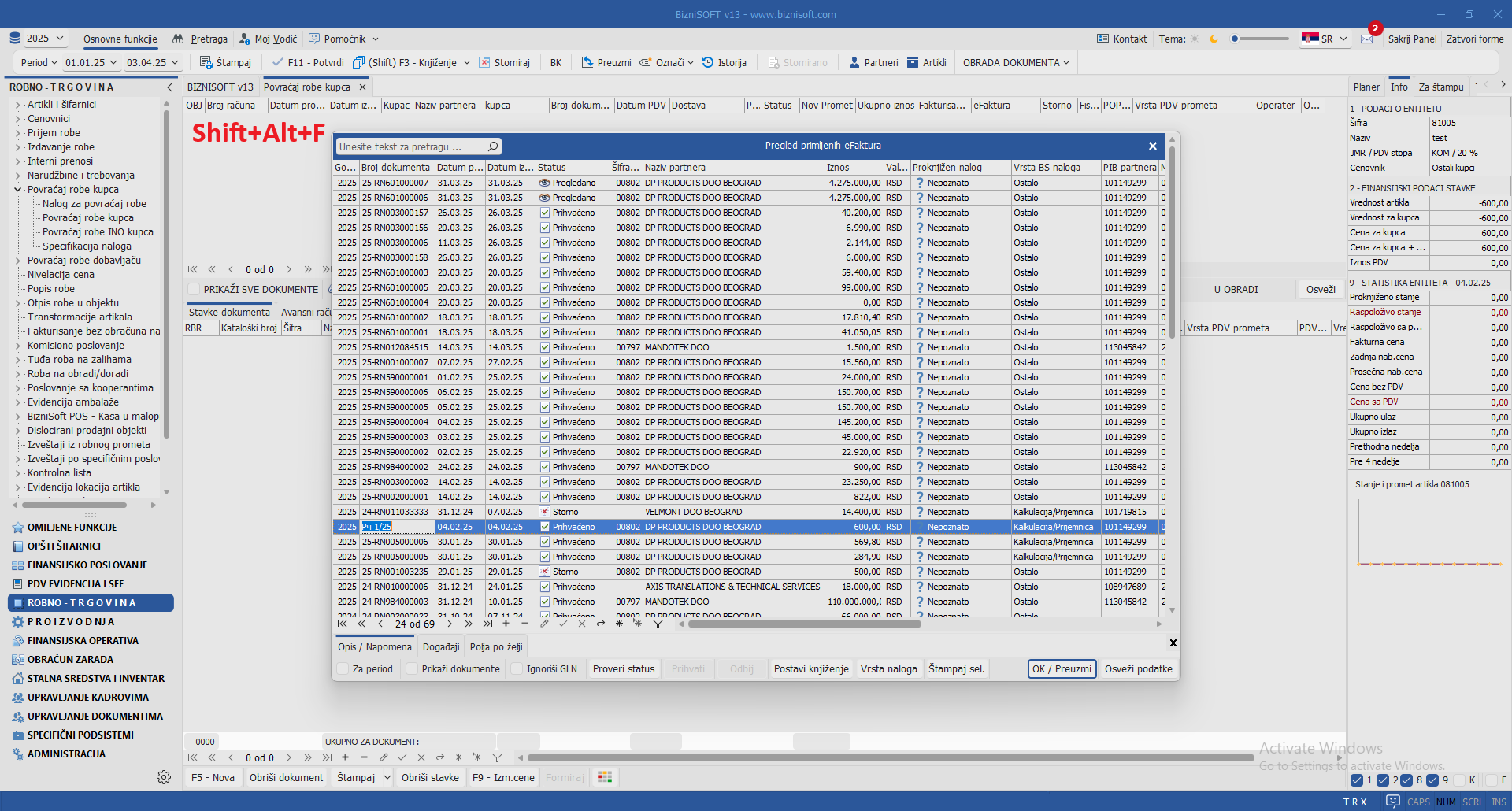1512x811 pixels.
Task: Open the settings gear in left sidebar
Action: 164,777
